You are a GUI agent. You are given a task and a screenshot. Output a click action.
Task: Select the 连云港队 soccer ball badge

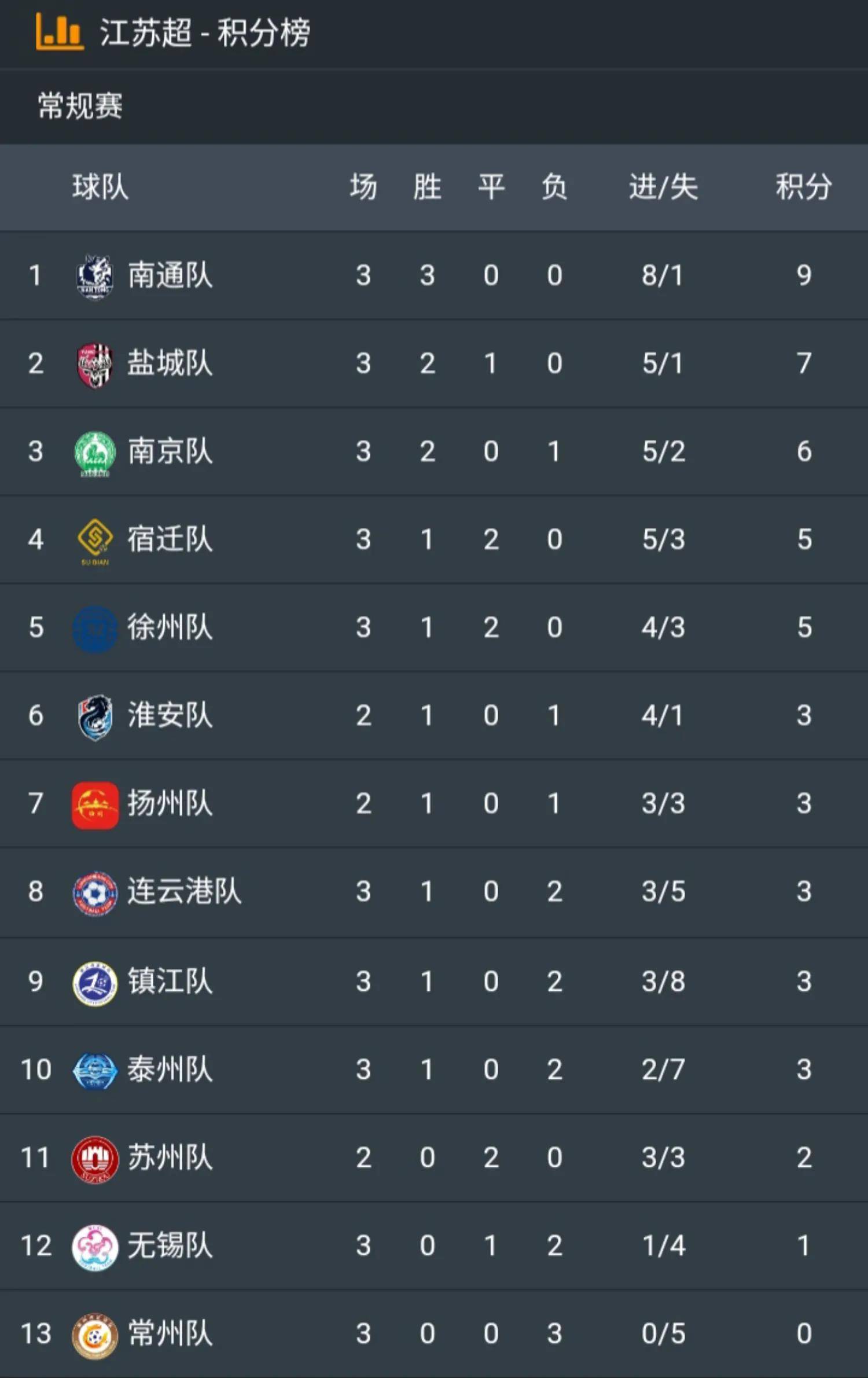[95, 893]
